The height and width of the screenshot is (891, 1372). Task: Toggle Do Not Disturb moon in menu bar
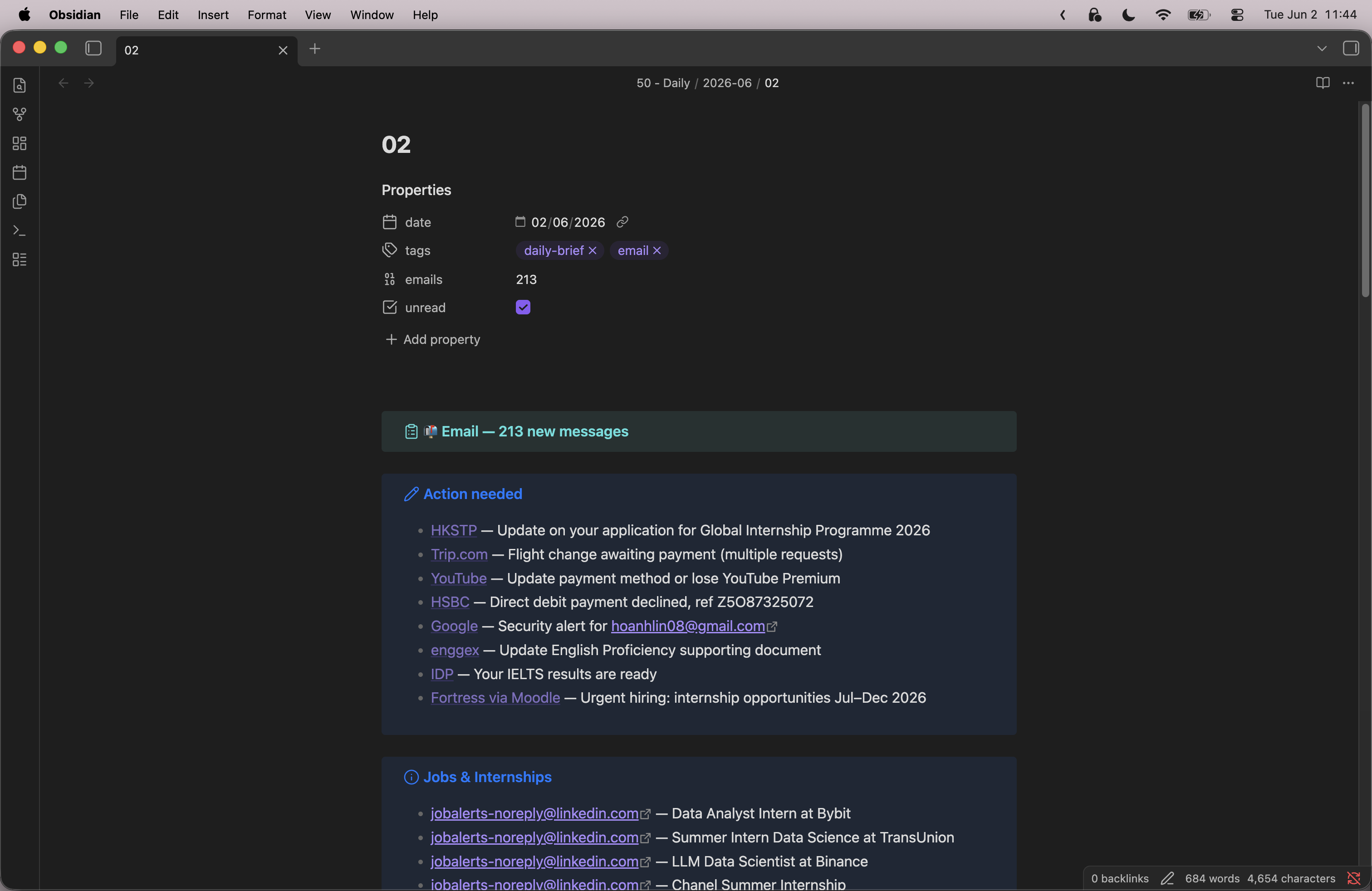pyautogui.click(x=1129, y=15)
